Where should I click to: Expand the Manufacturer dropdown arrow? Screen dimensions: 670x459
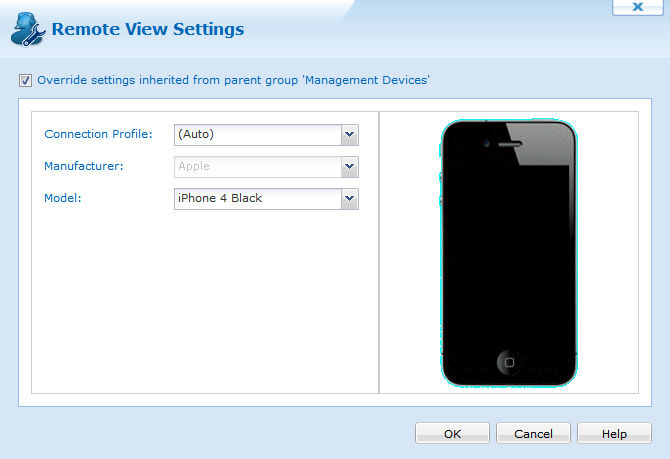click(350, 167)
